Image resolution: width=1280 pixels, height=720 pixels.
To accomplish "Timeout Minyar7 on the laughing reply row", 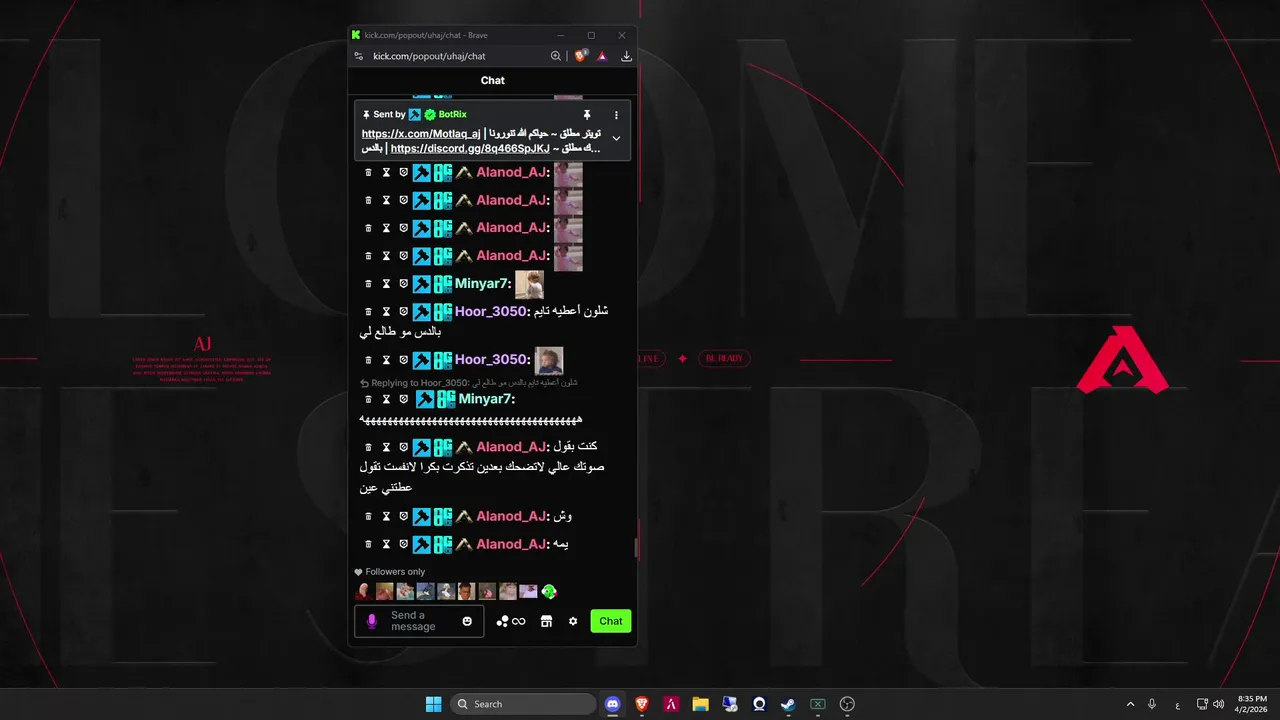I will coord(386,399).
